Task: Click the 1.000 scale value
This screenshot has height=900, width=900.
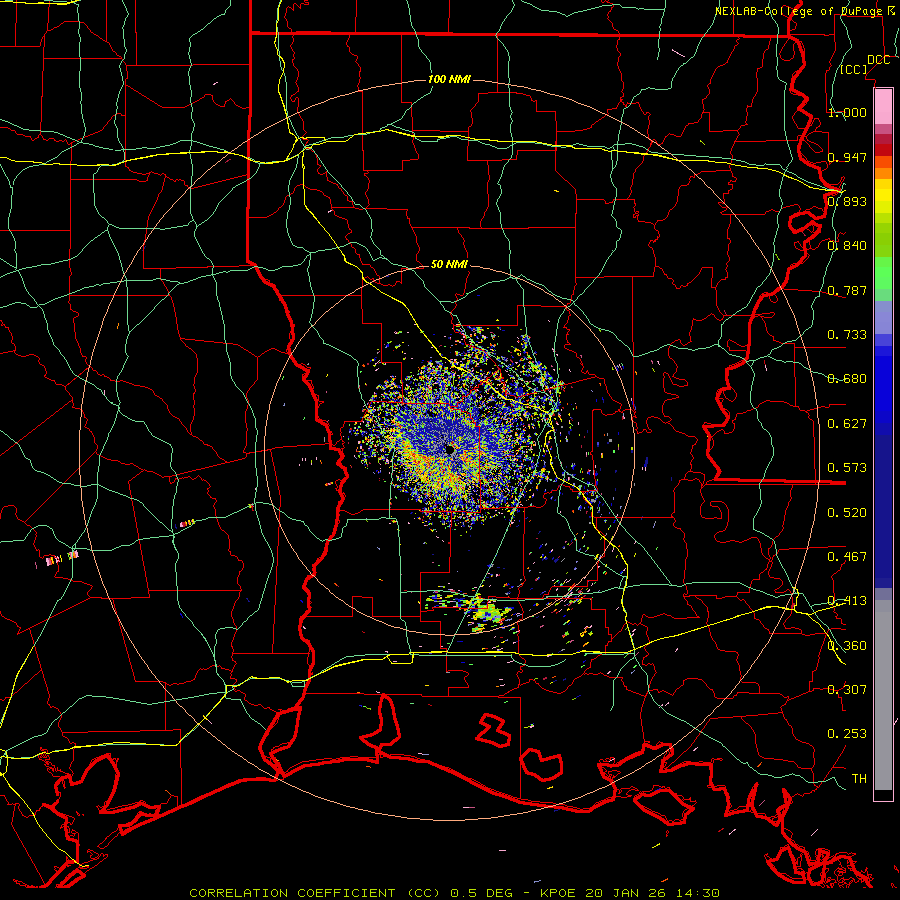Action: [x=847, y=112]
